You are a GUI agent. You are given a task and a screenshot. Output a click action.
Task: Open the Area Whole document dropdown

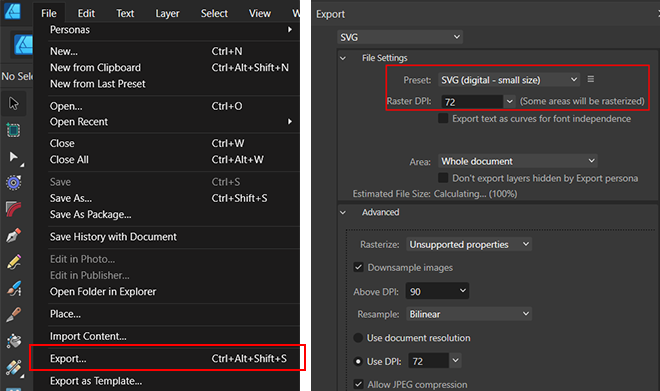tap(518, 161)
